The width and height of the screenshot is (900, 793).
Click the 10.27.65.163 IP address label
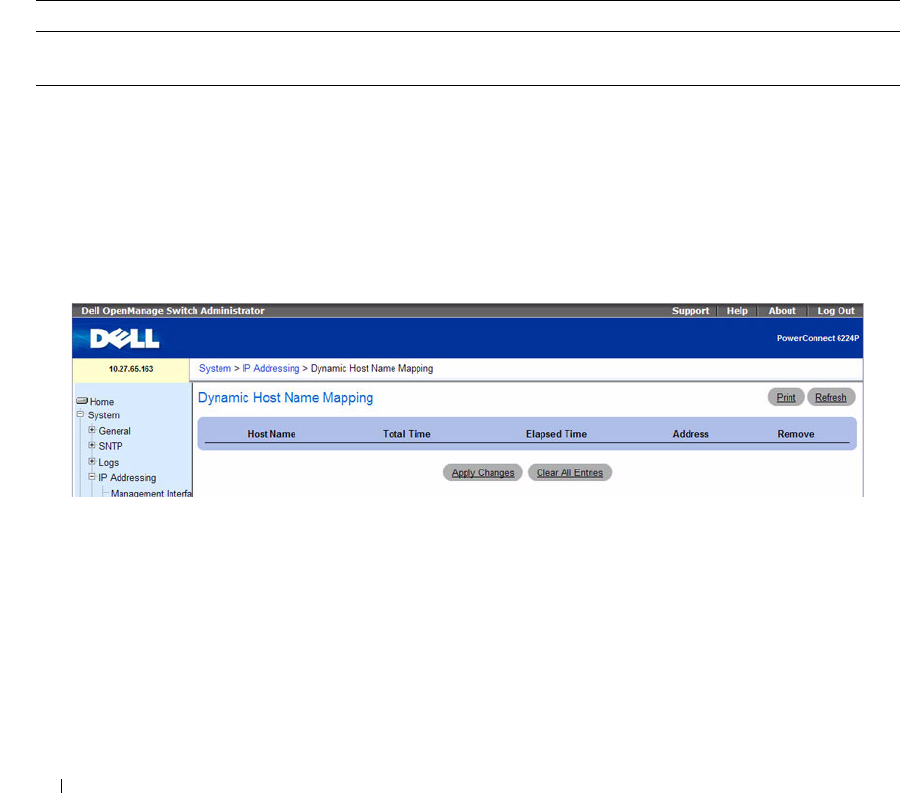(131, 369)
